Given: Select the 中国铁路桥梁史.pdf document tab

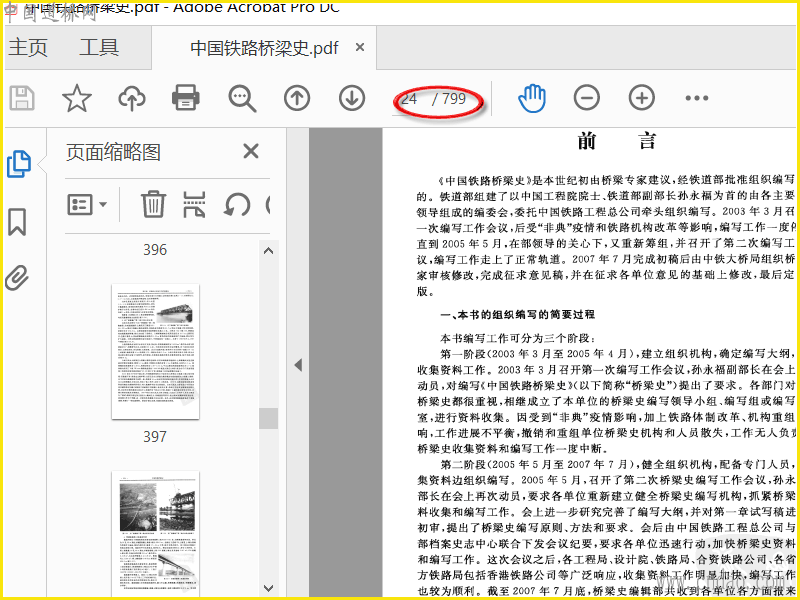Looking at the screenshot, I should click(264, 48).
